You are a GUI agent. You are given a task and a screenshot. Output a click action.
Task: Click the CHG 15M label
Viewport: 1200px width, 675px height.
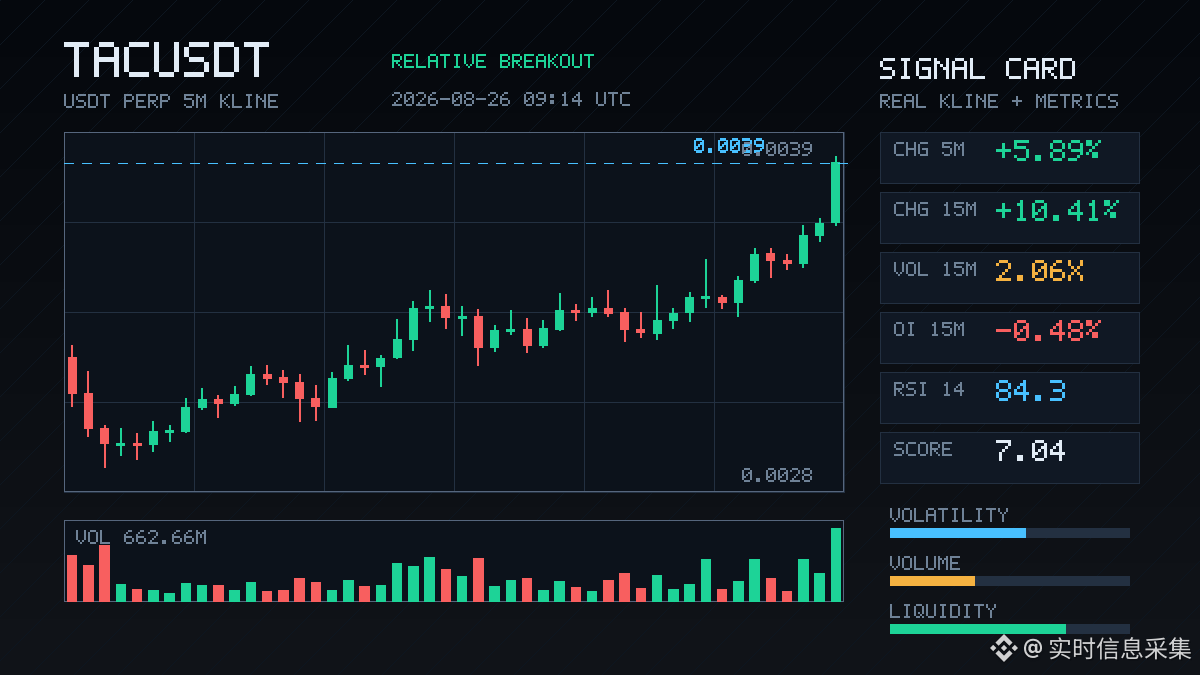[x=935, y=210]
